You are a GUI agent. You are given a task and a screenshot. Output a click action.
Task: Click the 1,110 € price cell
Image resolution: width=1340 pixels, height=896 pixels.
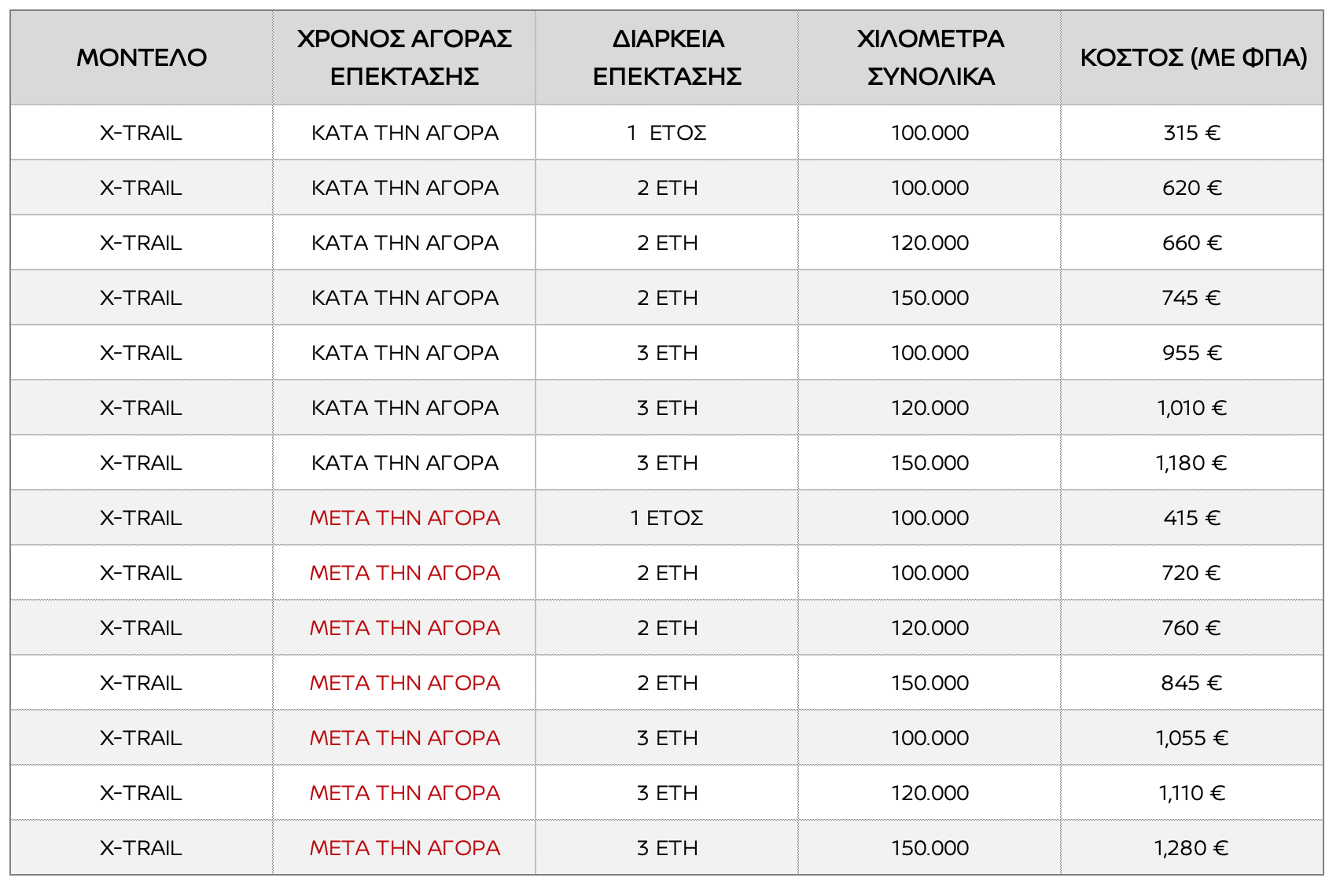(x=1191, y=793)
